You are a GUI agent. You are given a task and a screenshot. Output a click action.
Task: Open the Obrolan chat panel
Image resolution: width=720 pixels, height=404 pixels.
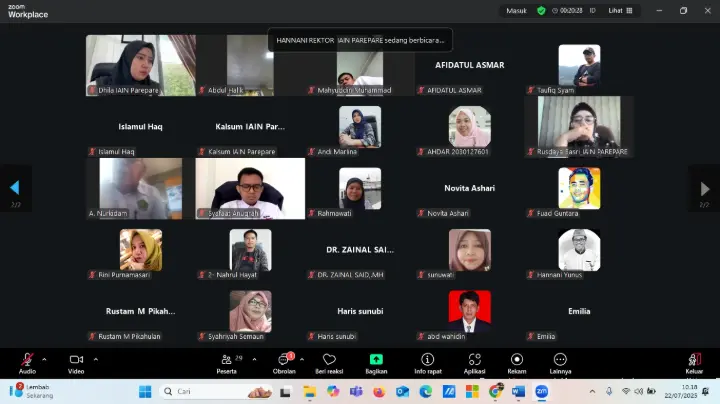[284, 360]
